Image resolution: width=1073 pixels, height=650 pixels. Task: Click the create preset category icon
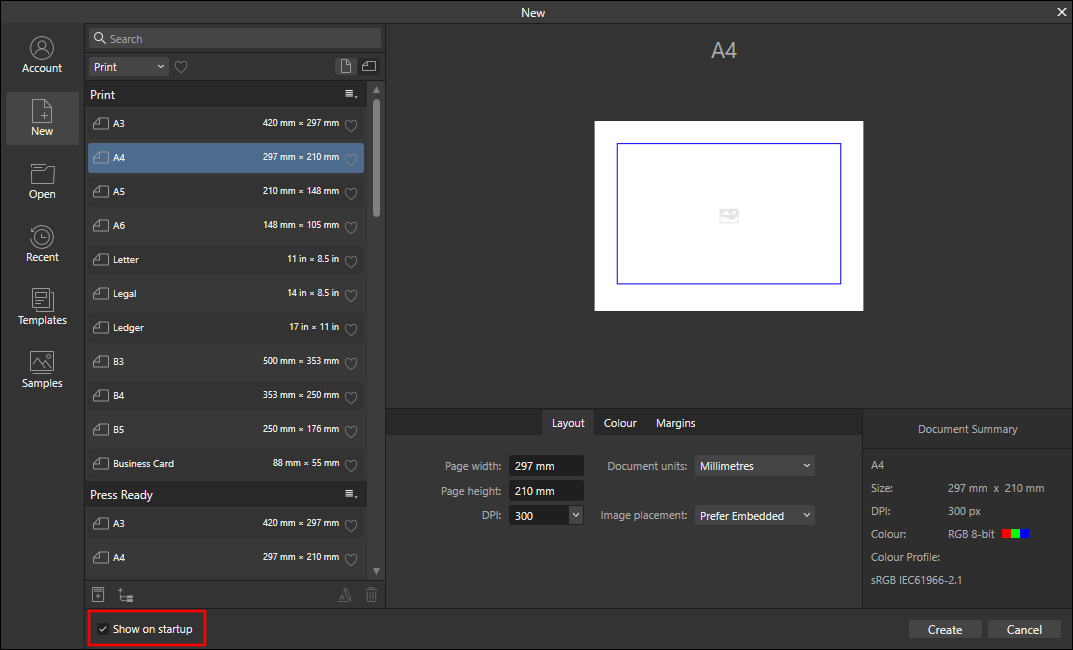click(x=125, y=595)
